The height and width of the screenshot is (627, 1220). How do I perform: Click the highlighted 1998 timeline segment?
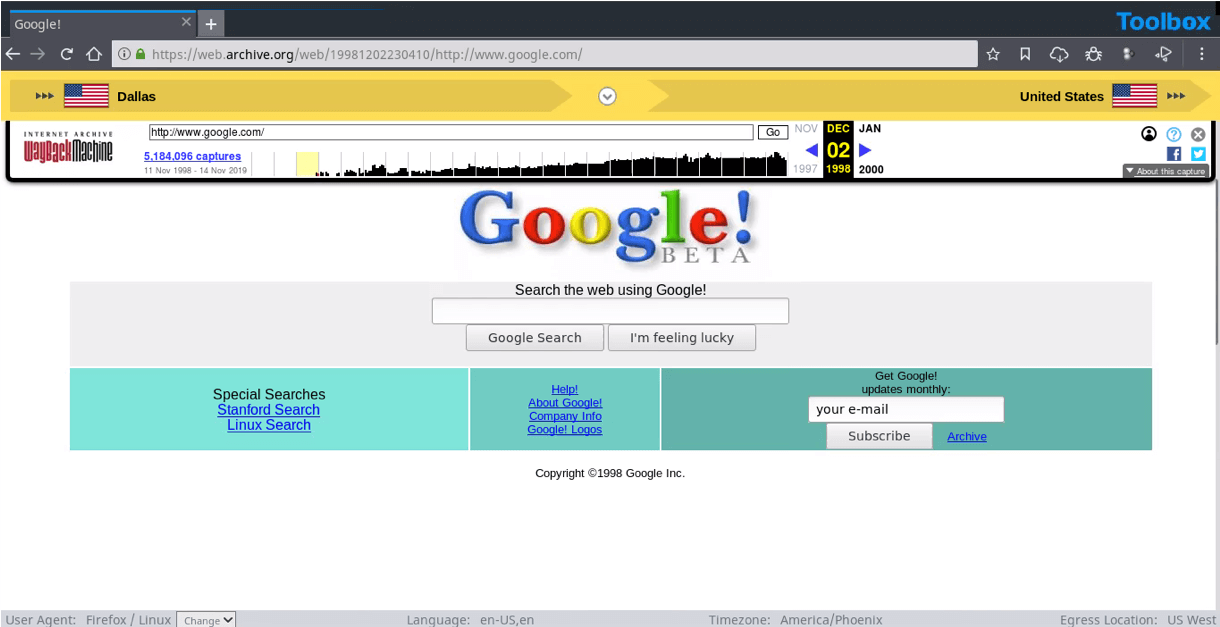click(307, 164)
